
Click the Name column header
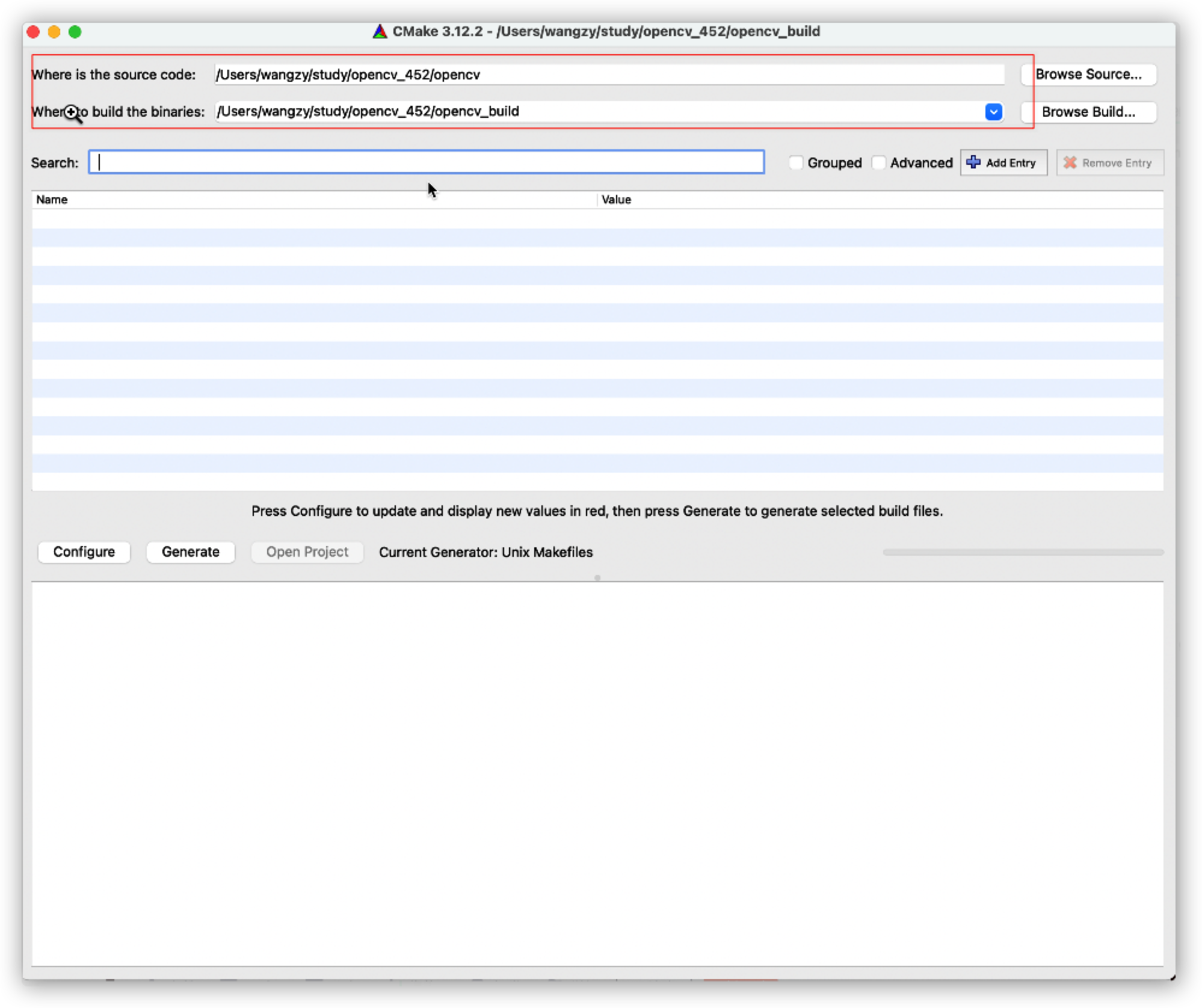52,200
